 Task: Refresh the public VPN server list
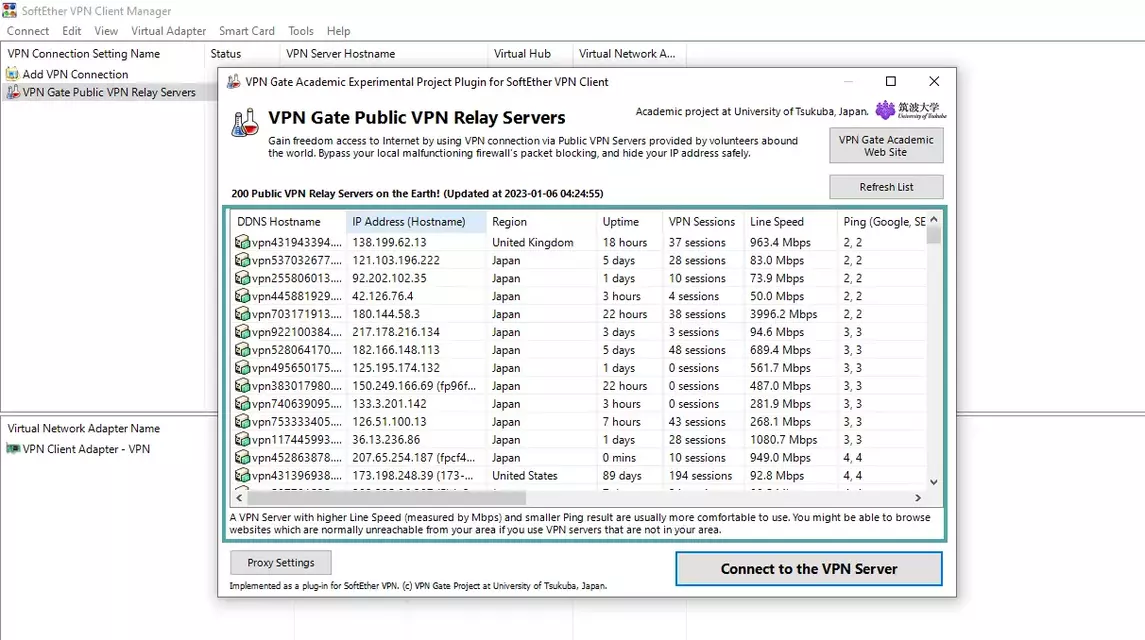(x=886, y=187)
